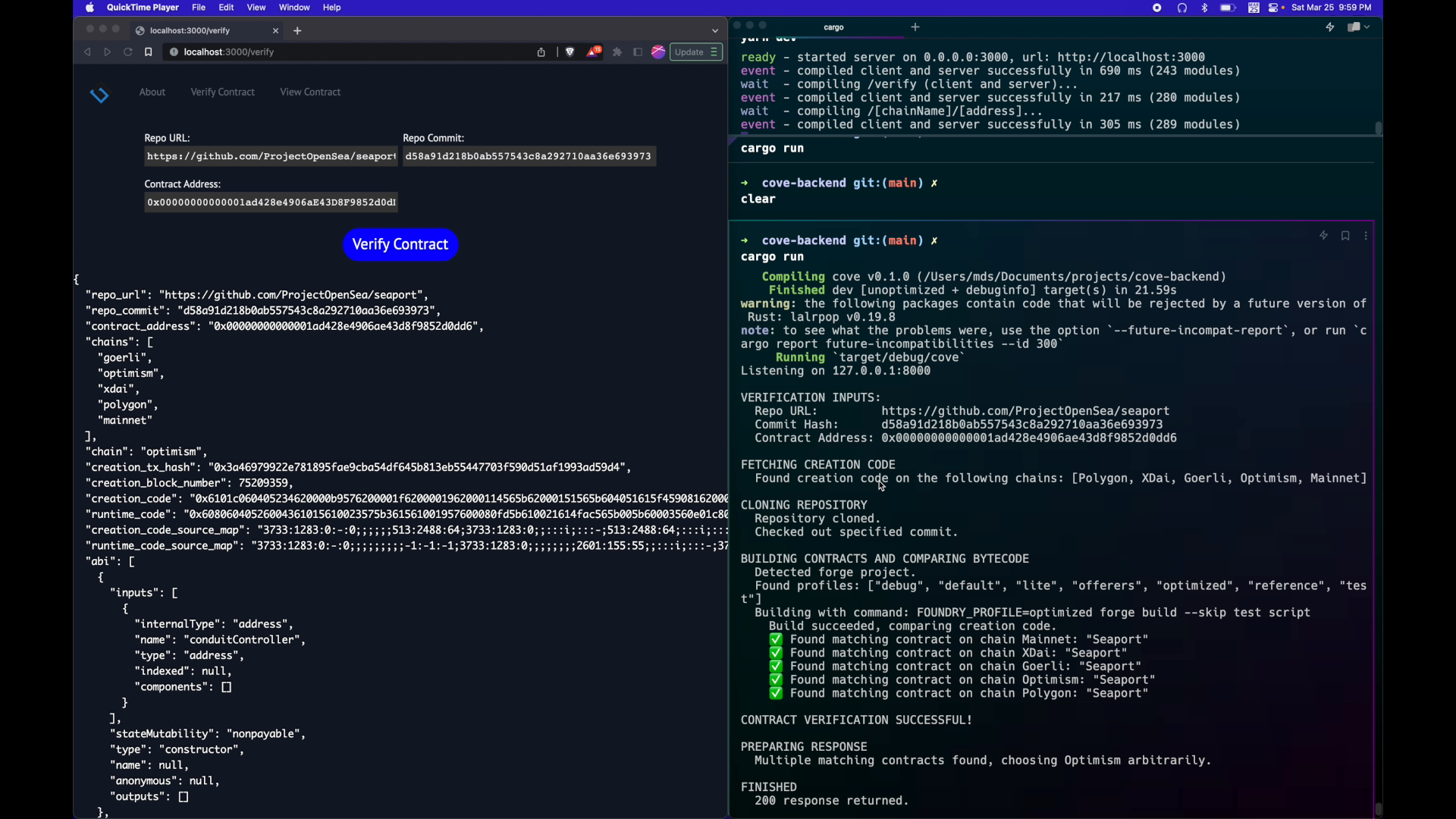
Task: Click the "stateMutability": "nonpayable" JSON line
Action: [208, 734]
